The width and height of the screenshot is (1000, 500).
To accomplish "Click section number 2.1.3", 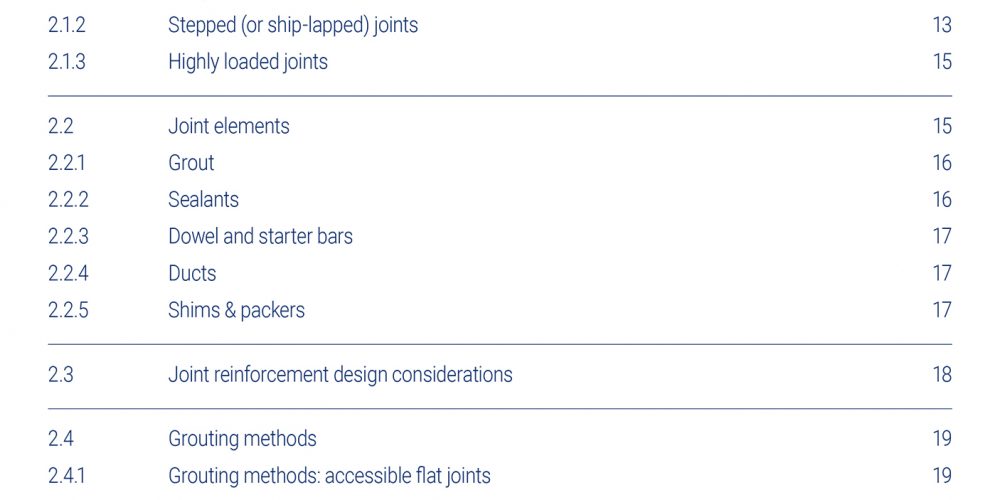I will click(x=66, y=62).
